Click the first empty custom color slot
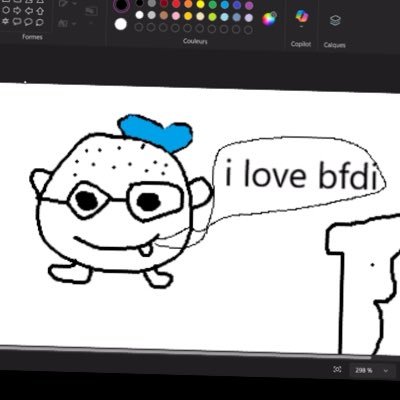Screen dimensions: 400x400 tap(139, 27)
